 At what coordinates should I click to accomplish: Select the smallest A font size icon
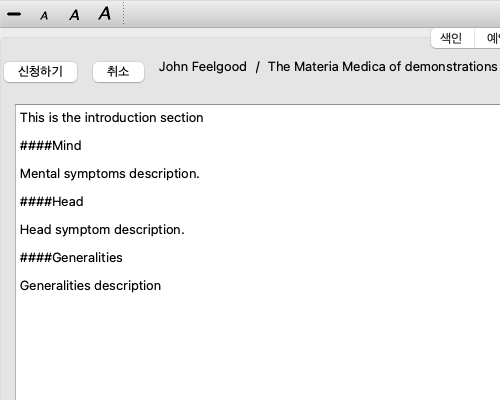tap(44, 16)
